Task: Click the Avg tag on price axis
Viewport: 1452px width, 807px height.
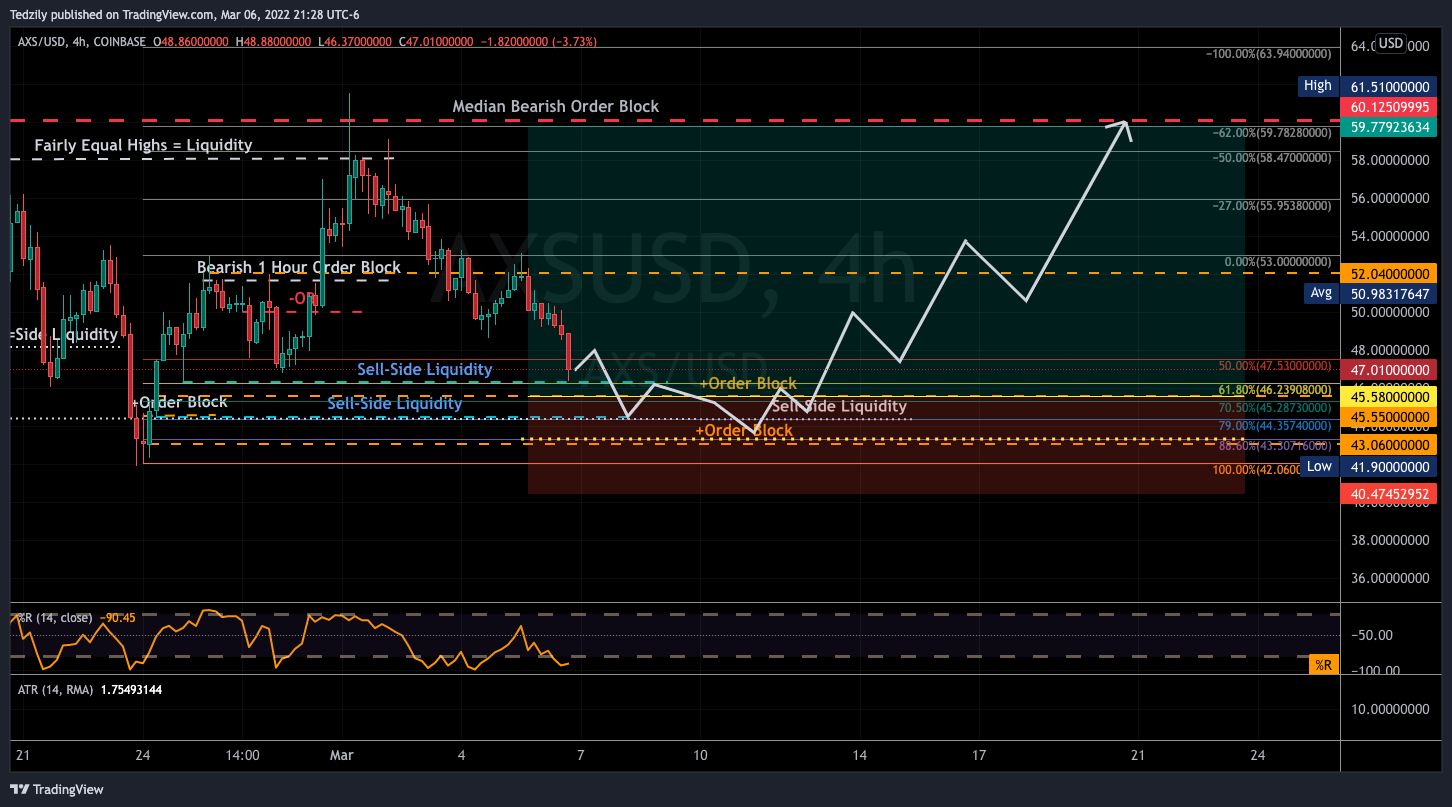Action: coord(1320,293)
